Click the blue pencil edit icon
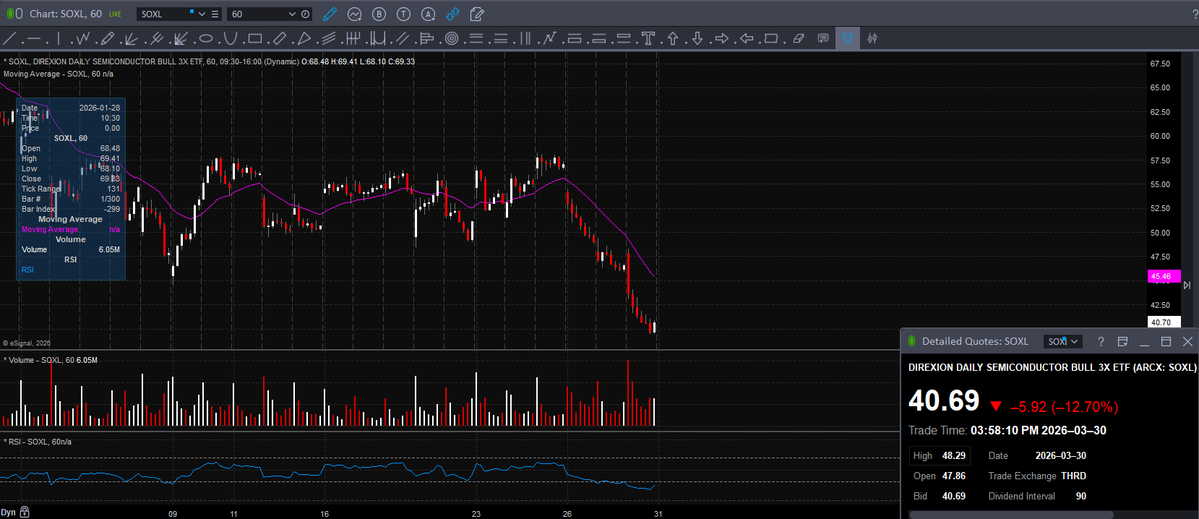 click(x=330, y=14)
